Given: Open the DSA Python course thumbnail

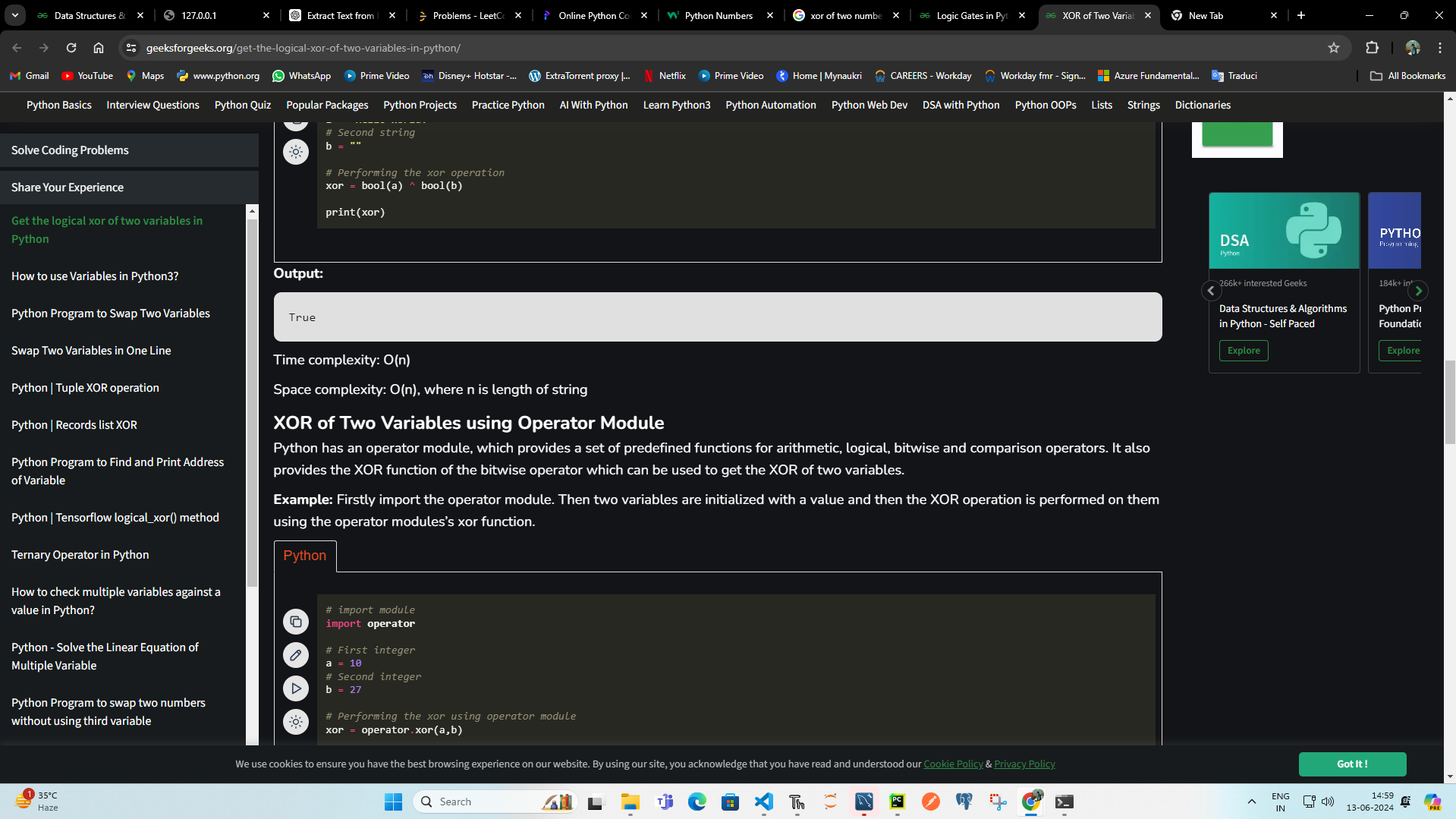Looking at the screenshot, I should point(1284,231).
